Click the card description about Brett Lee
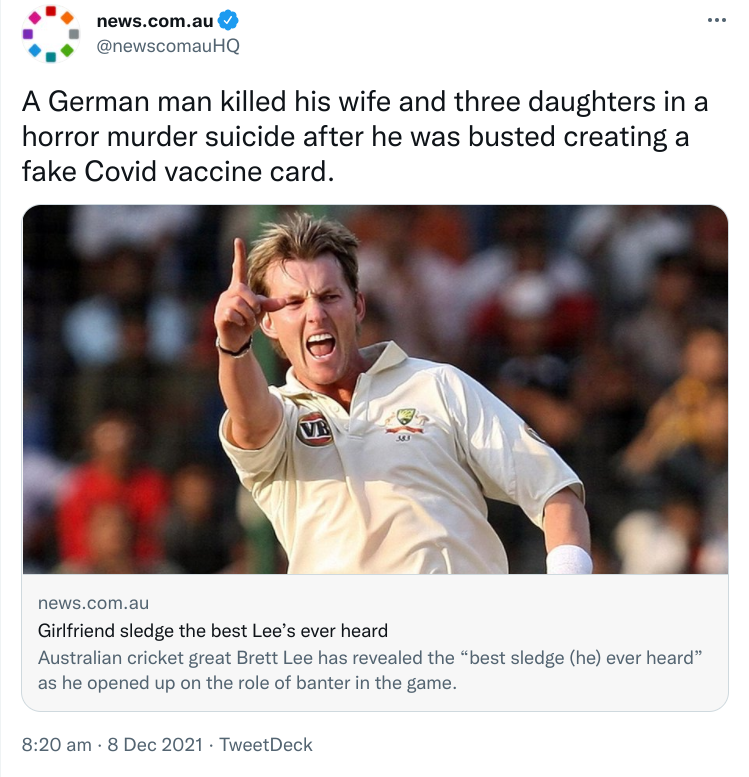 pyautogui.click(x=370, y=670)
